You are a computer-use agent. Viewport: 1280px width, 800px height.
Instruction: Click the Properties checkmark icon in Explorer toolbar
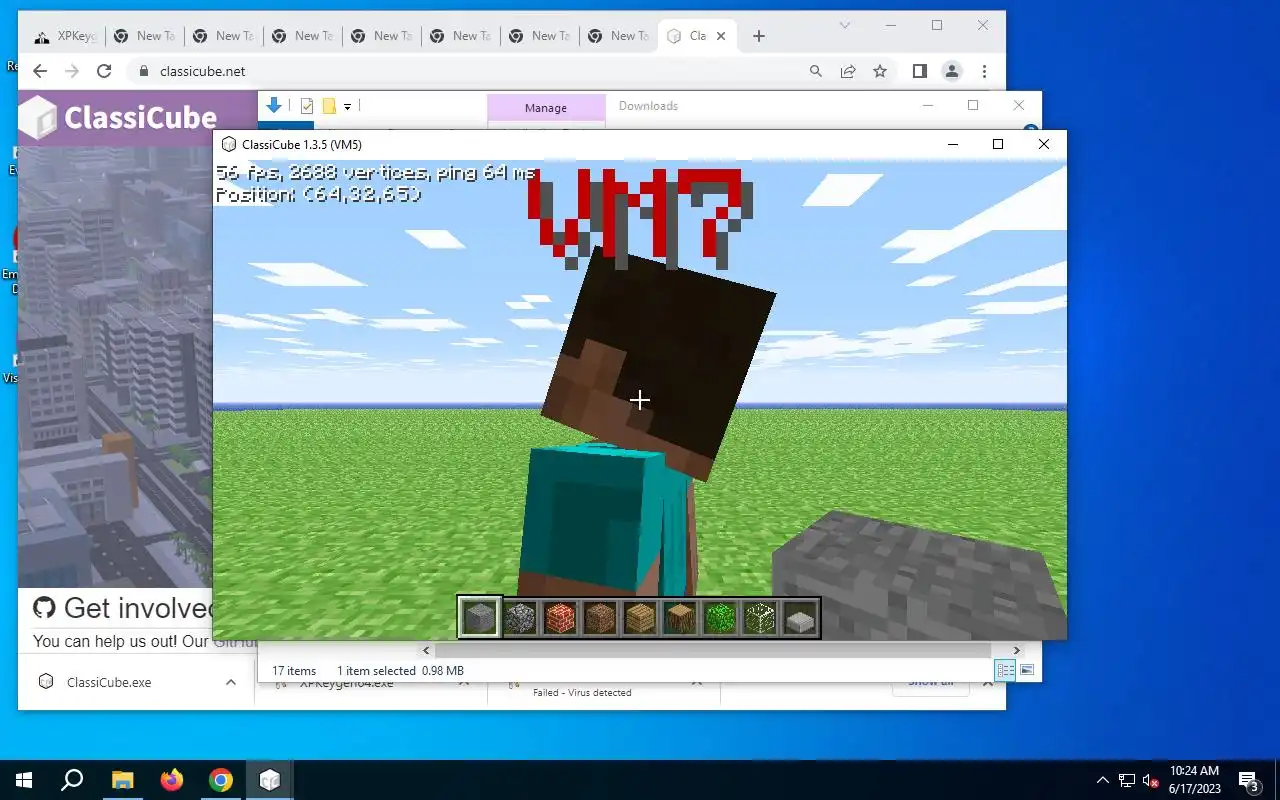coord(307,106)
